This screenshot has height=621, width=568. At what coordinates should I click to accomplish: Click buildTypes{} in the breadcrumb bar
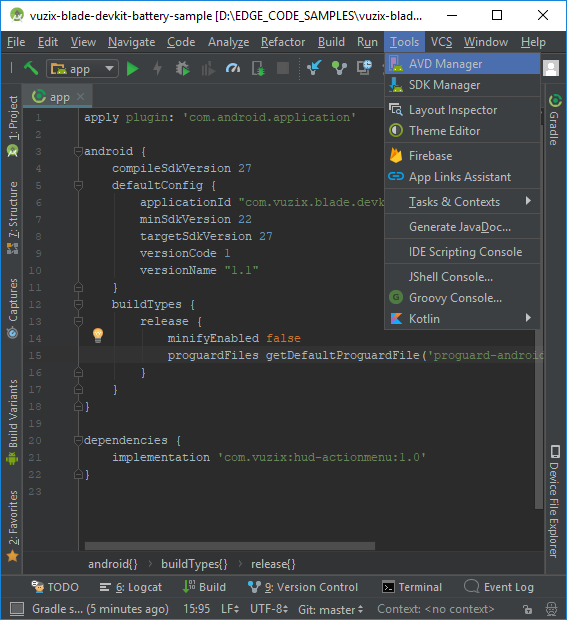[x=194, y=564]
